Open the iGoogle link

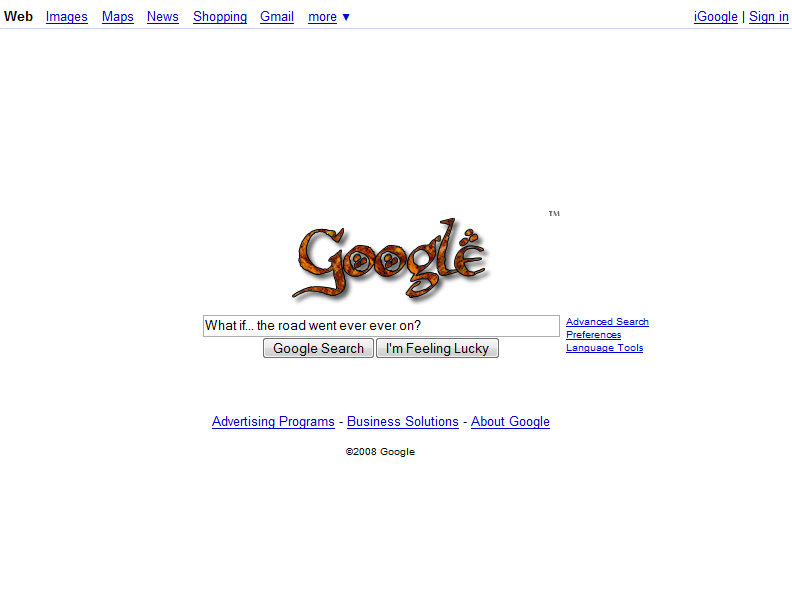click(x=716, y=17)
